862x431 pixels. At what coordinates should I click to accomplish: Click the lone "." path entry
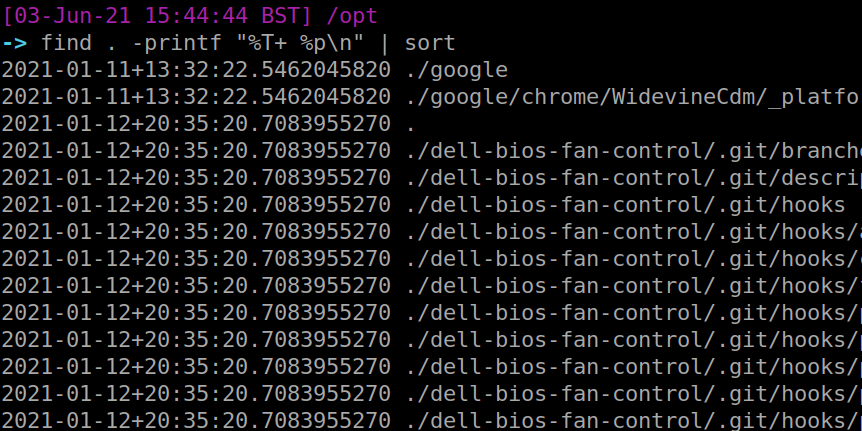(x=412, y=124)
